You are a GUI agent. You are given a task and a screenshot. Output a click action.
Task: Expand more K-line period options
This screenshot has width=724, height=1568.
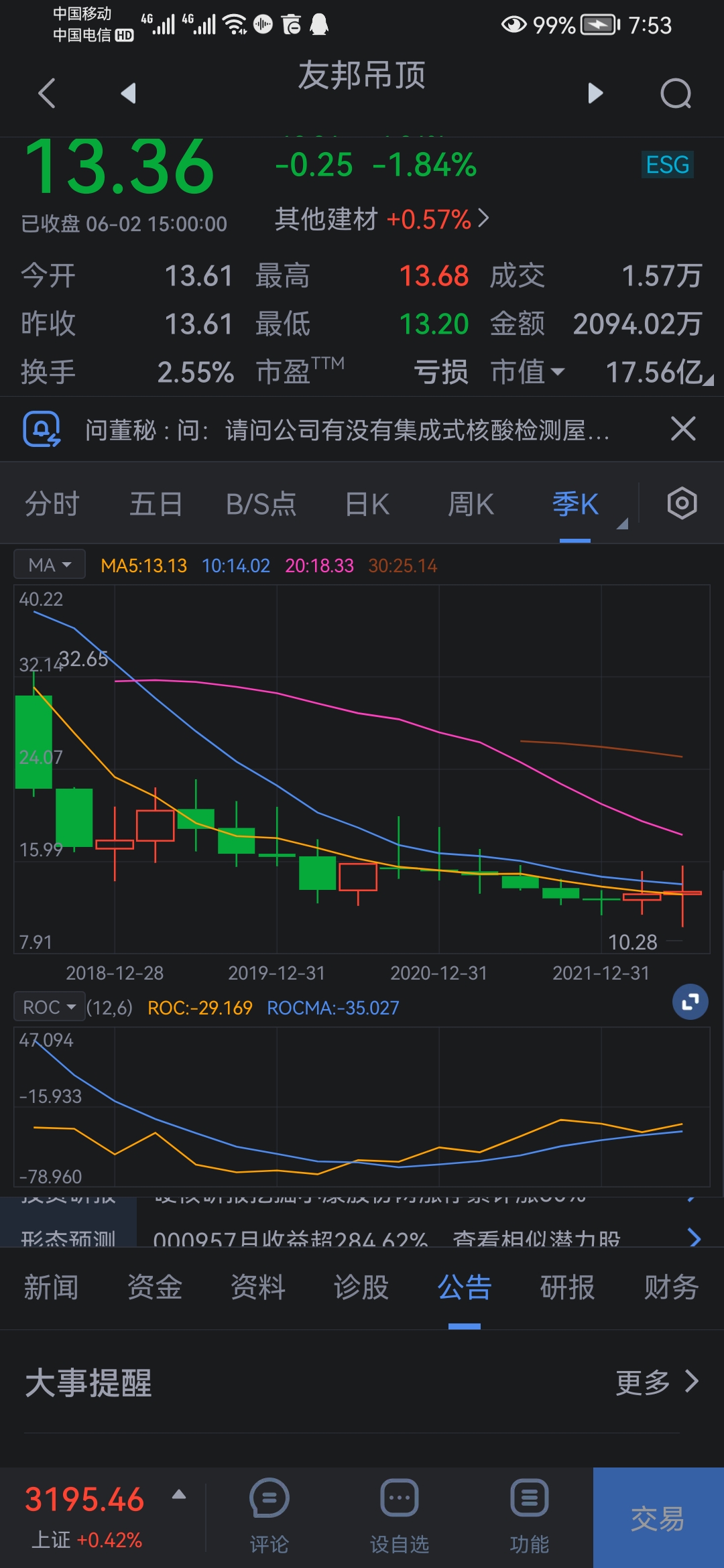click(x=622, y=523)
